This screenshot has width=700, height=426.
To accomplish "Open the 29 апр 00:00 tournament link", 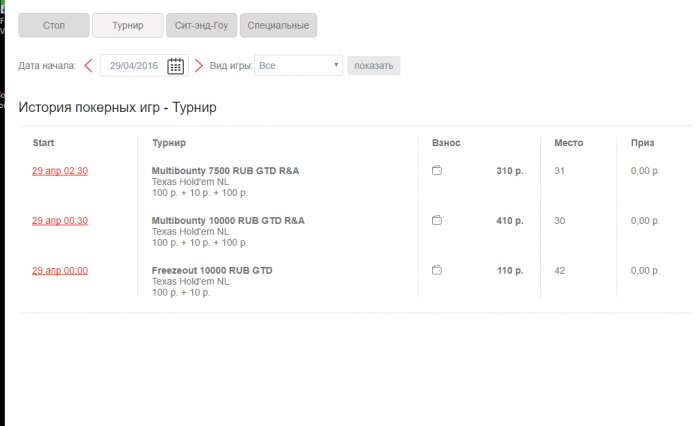I will pyautogui.click(x=60, y=270).
